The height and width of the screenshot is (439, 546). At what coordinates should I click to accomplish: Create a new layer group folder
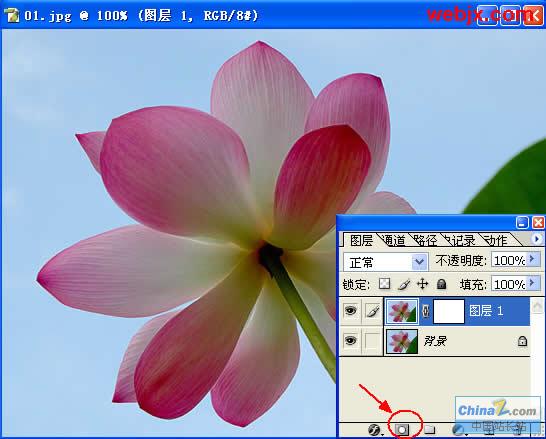429,429
